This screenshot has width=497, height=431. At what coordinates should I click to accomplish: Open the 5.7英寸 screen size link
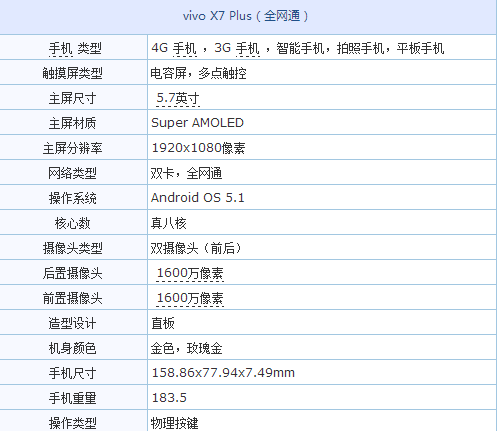click(178, 98)
